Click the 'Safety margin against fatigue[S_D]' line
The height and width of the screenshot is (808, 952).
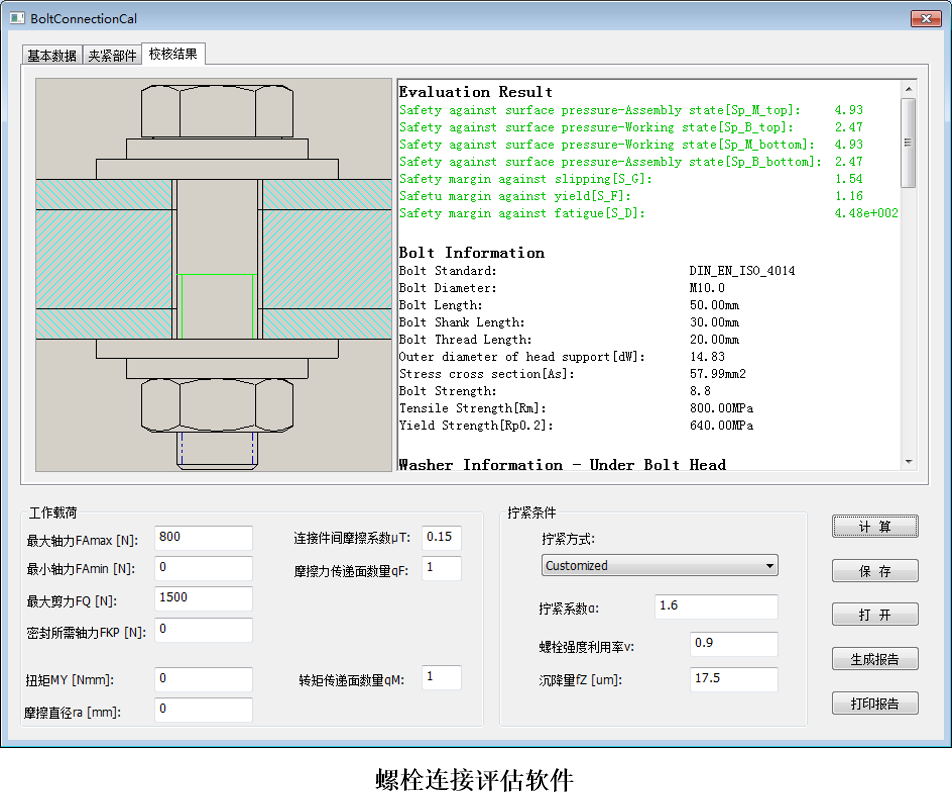(x=648, y=213)
